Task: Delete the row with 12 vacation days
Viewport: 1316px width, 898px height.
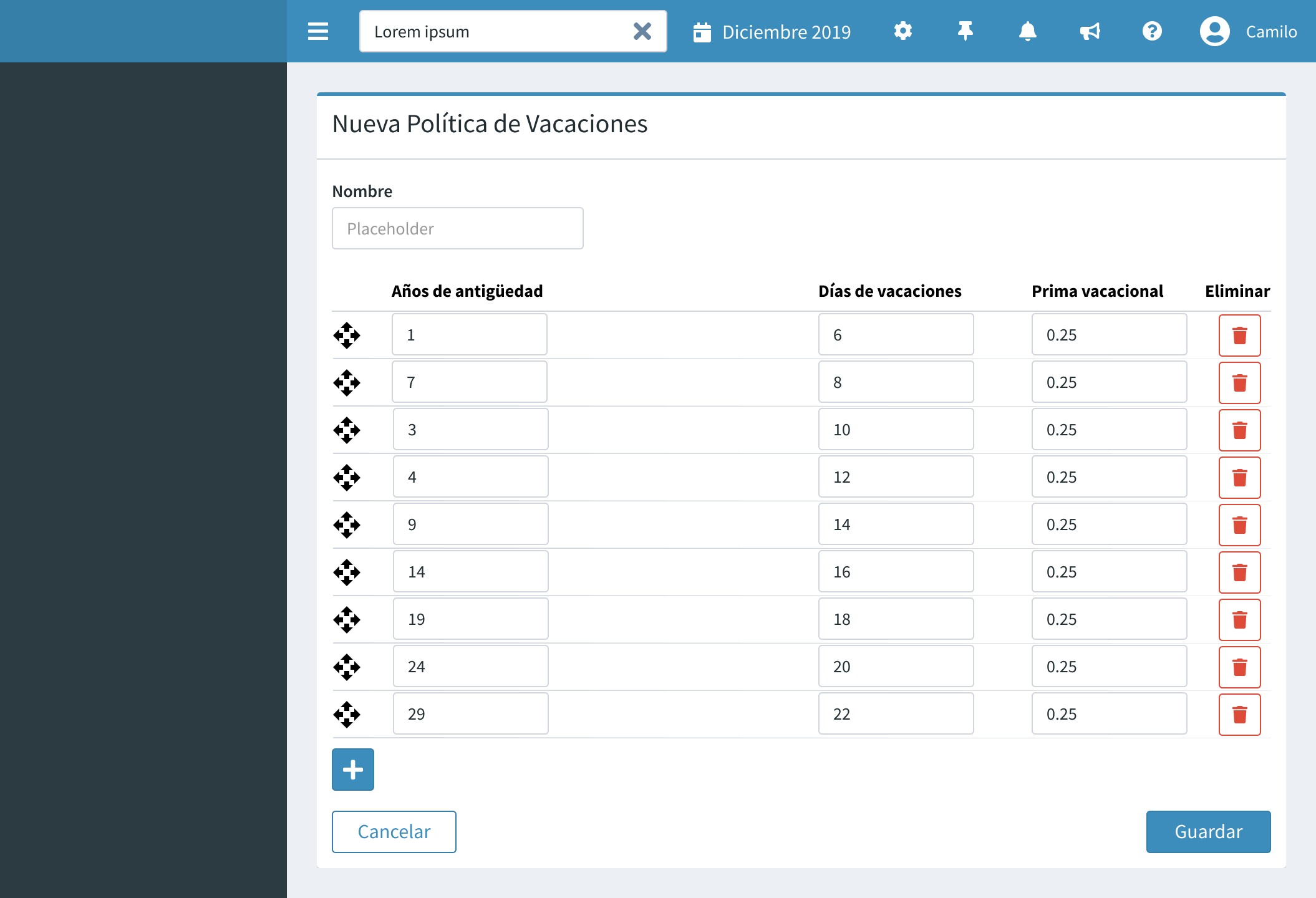Action: [1239, 478]
